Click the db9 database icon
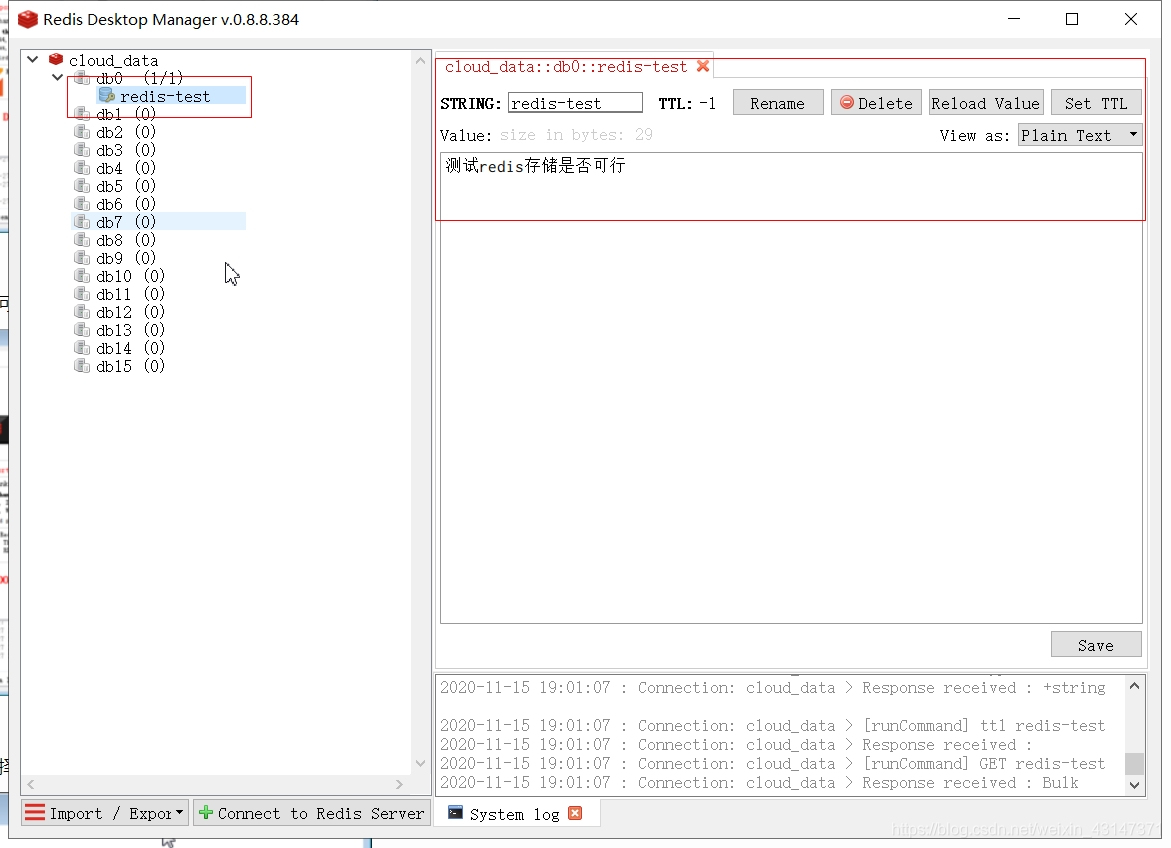Viewport: 1171px width, 848px height. 82,258
